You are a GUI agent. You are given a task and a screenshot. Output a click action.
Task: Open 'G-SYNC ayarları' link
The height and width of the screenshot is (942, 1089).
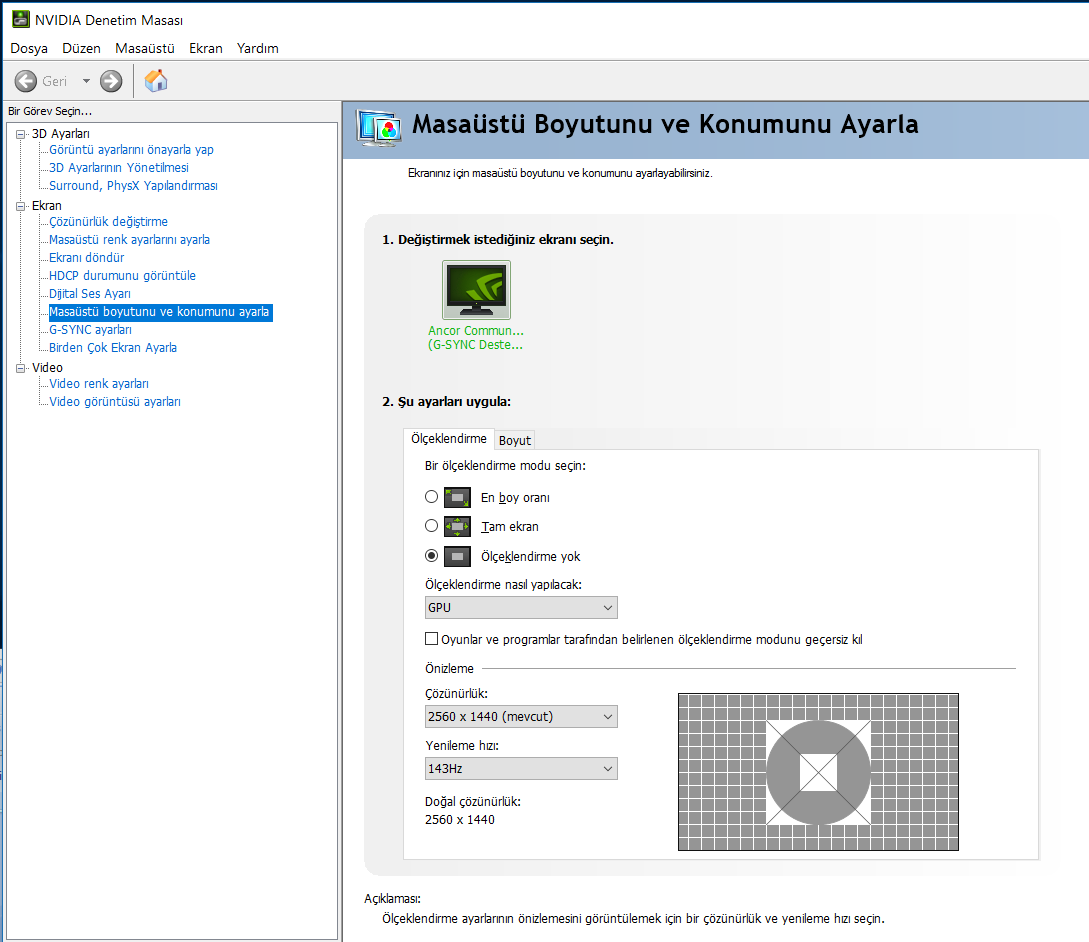[90, 331]
